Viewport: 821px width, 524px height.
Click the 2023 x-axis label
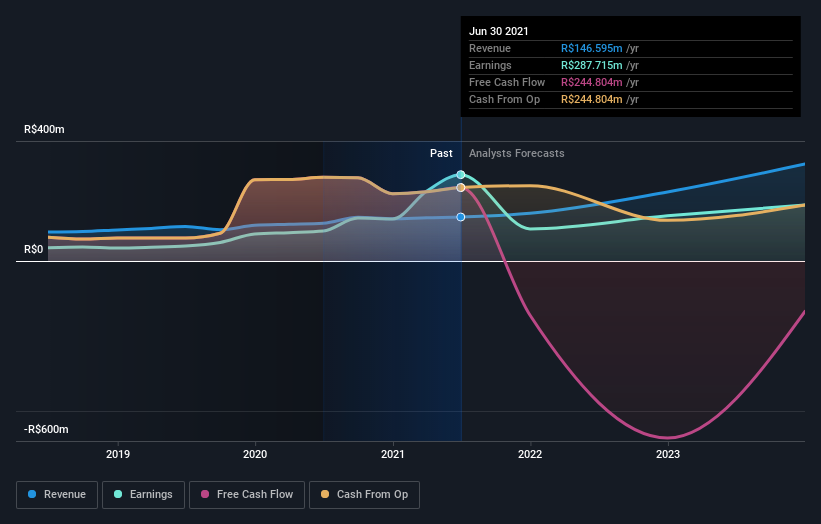pyautogui.click(x=668, y=454)
